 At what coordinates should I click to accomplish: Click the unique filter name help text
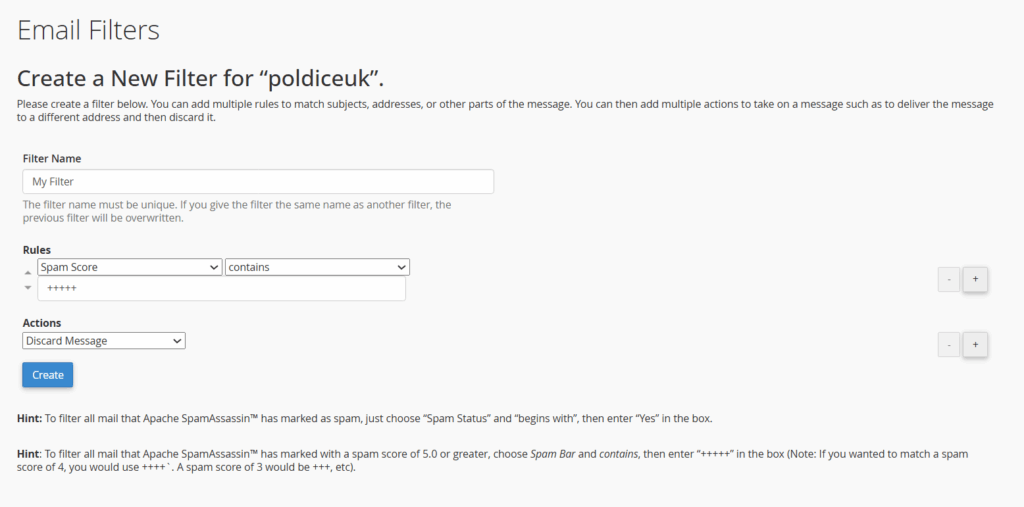pos(237,211)
